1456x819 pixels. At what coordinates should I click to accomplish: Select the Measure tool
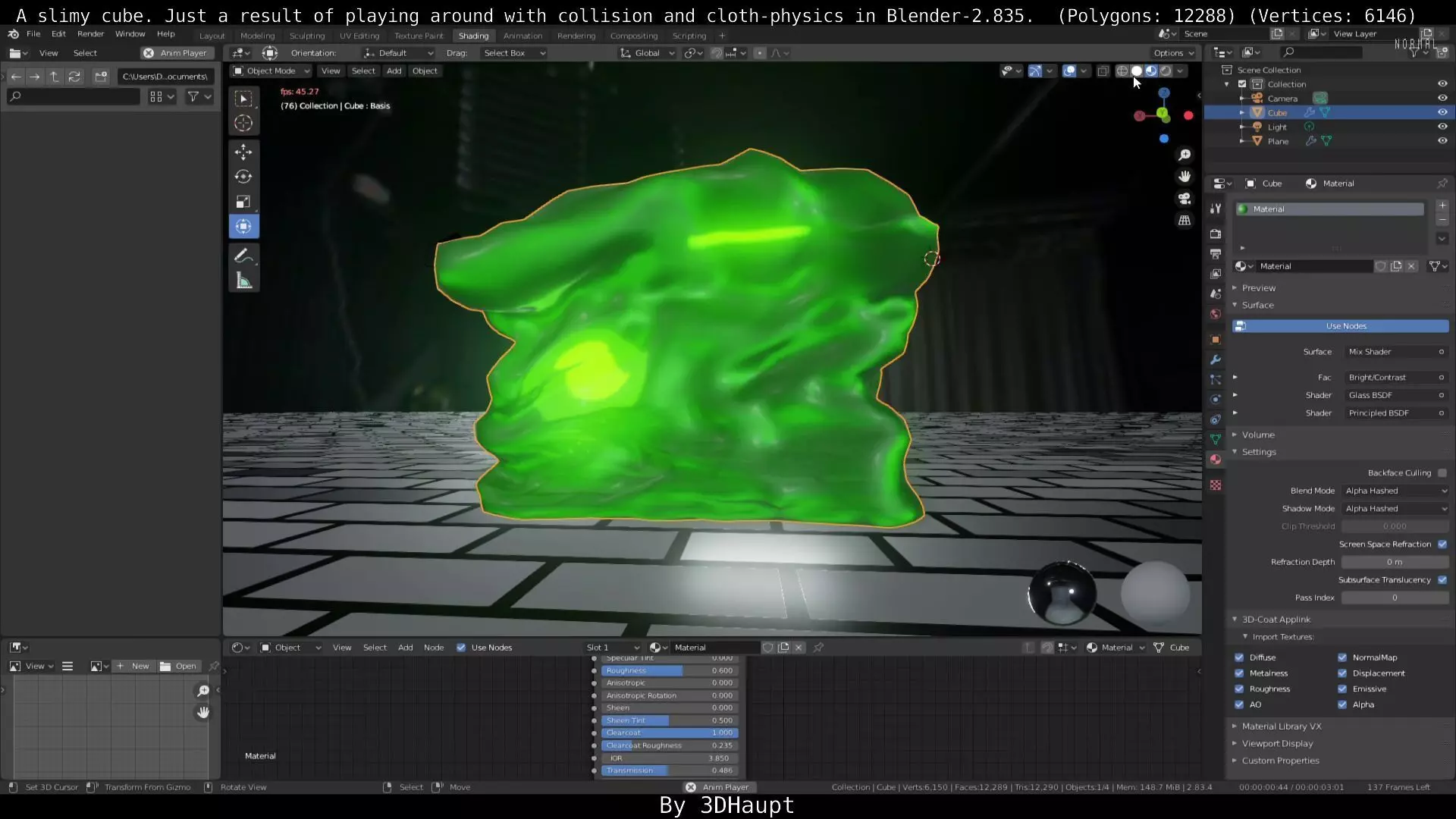coord(243,281)
